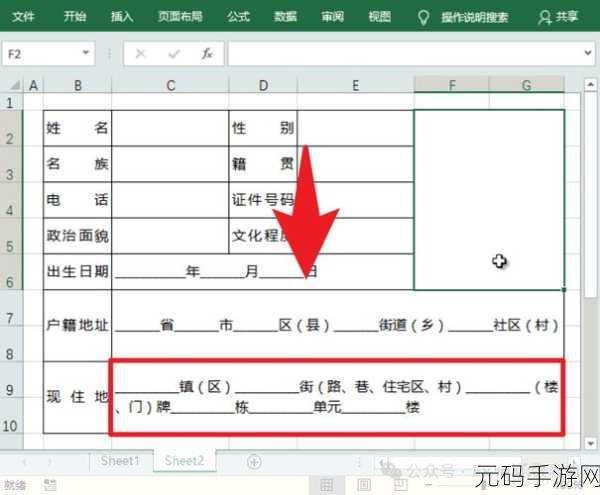
Task: Open the 数据 ribbon tab
Action: click(285, 16)
